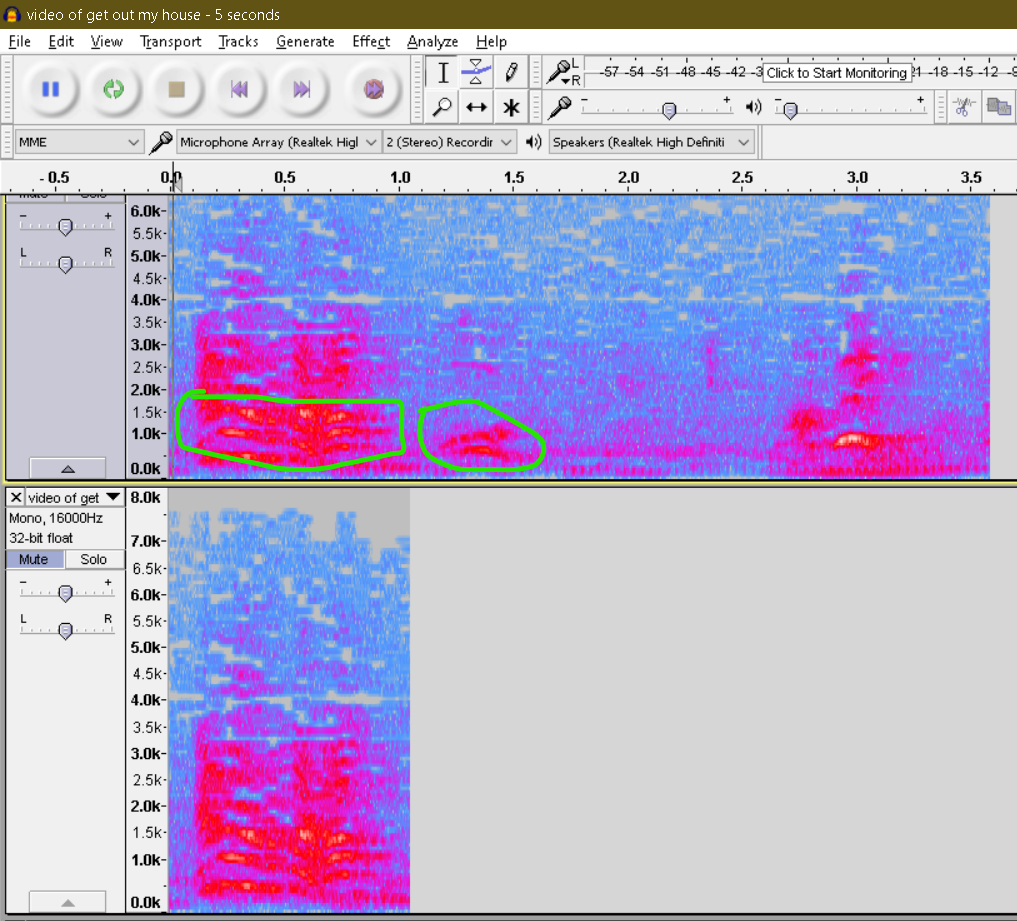This screenshot has width=1017, height=921.
Task: Solo the 'video of get' track
Action: click(x=93, y=559)
